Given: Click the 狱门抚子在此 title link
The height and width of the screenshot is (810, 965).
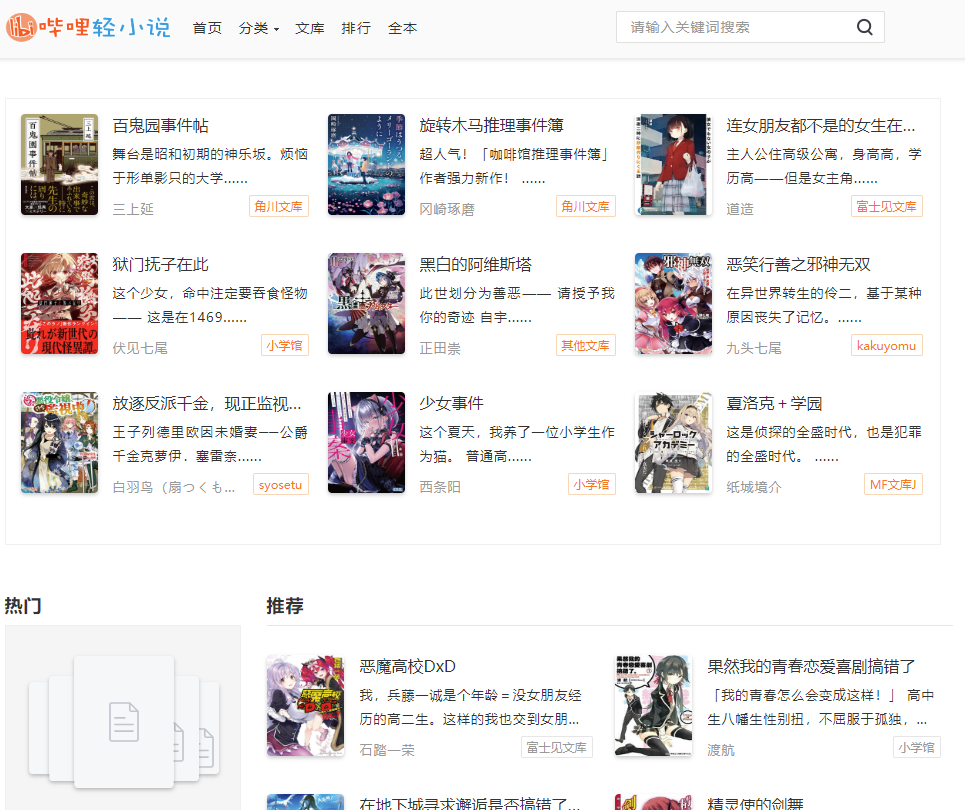Looking at the screenshot, I should 161,265.
